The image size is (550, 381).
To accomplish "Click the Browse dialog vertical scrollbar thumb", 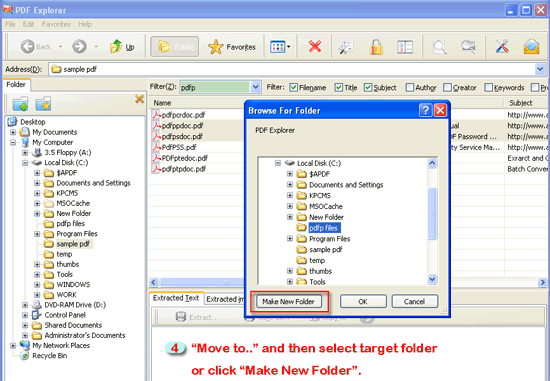I will click(432, 213).
